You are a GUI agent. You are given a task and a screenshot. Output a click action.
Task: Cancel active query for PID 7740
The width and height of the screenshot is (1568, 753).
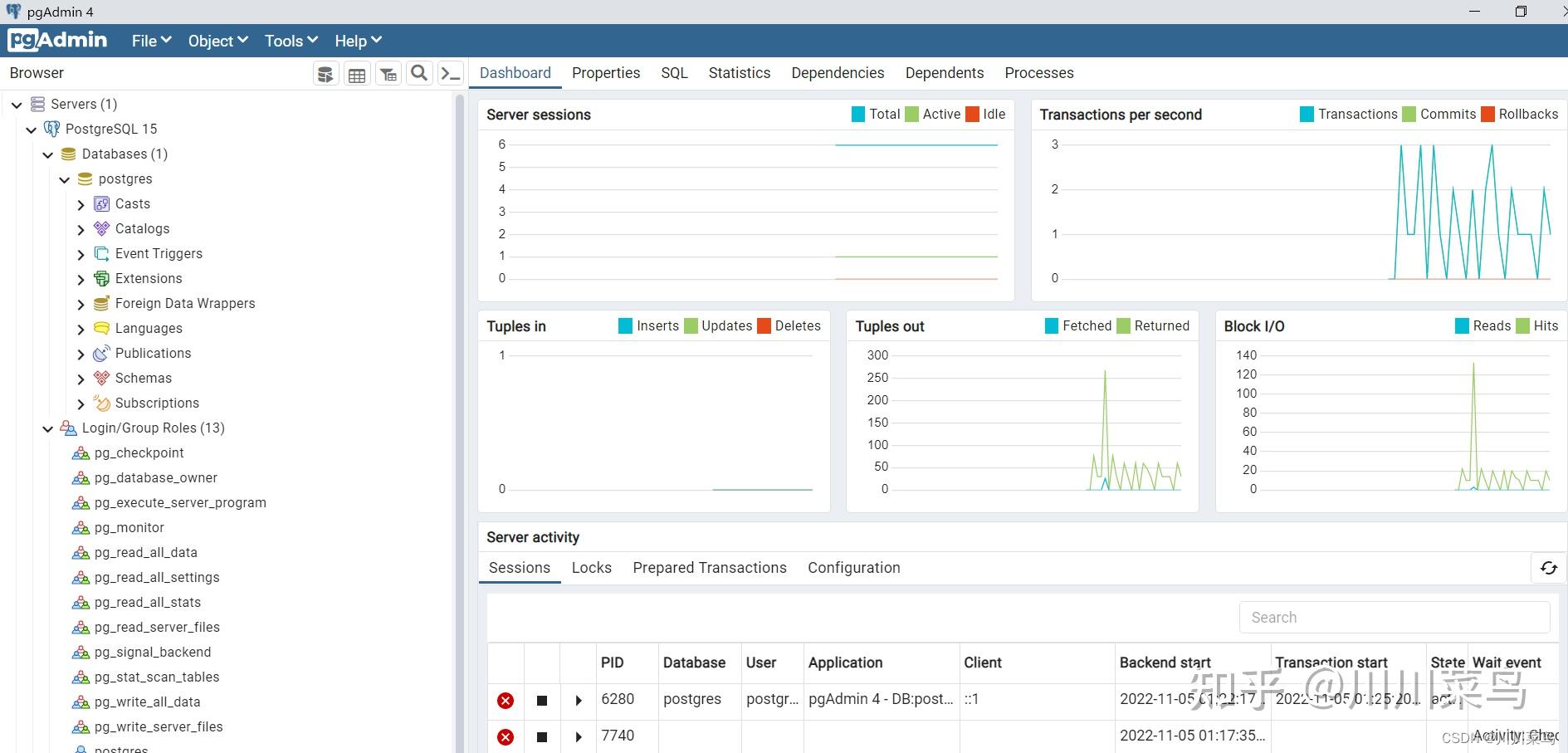542,737
